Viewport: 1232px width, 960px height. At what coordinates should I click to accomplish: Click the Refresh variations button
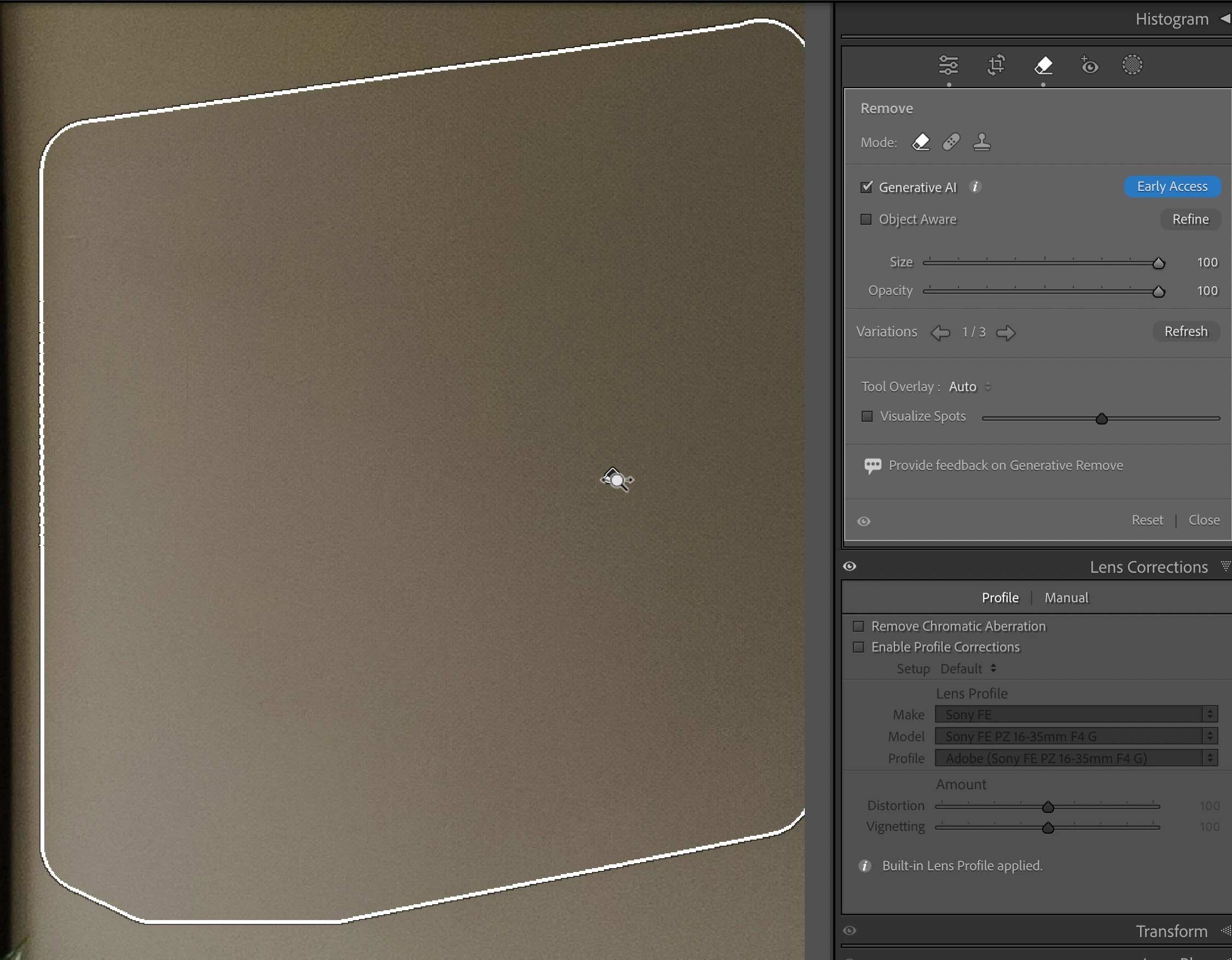[x=1185, y=331]
